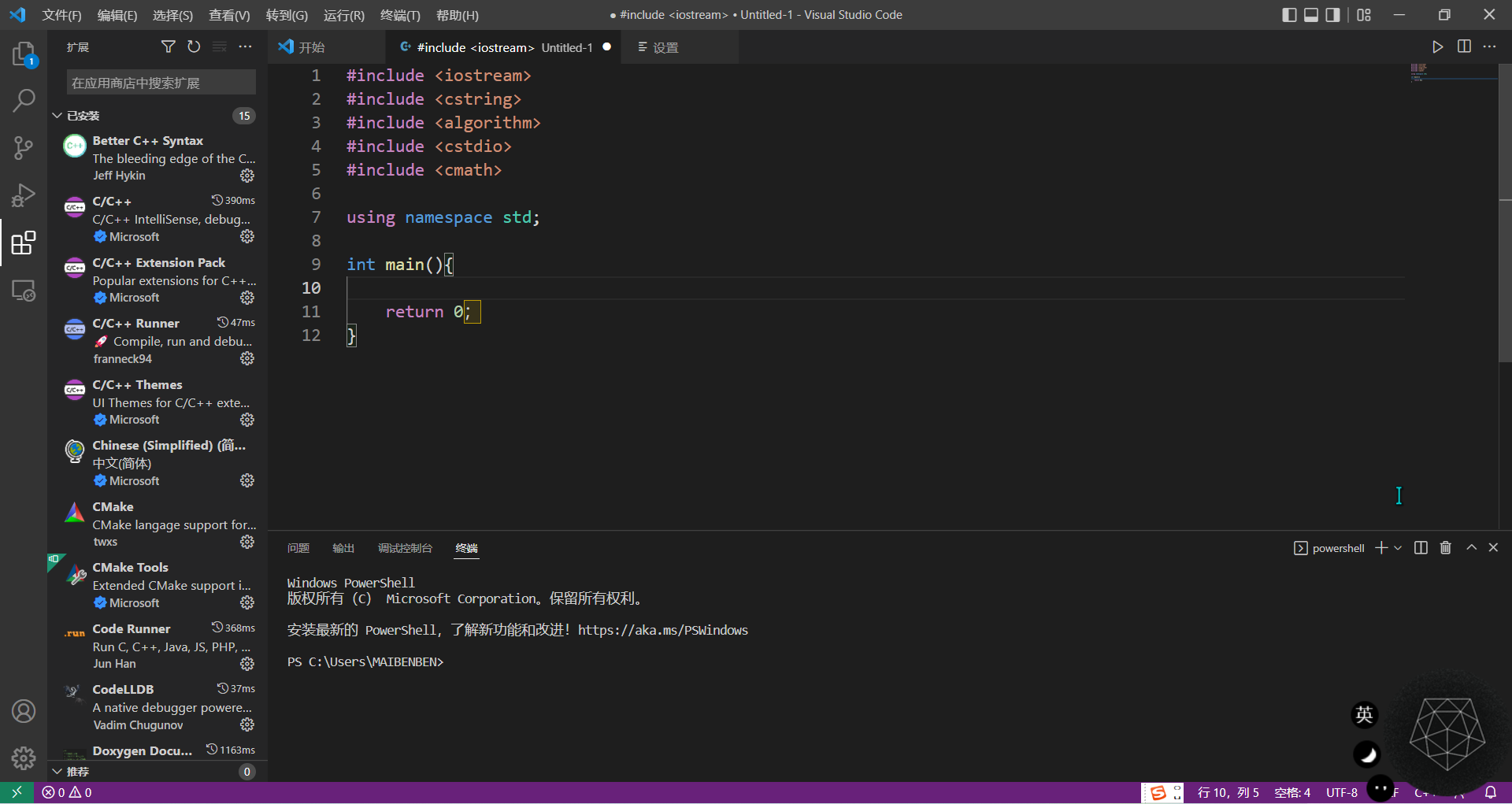Click line and column indicator in status bar
Screen dimensions: 1512x804
point(1228,792)
